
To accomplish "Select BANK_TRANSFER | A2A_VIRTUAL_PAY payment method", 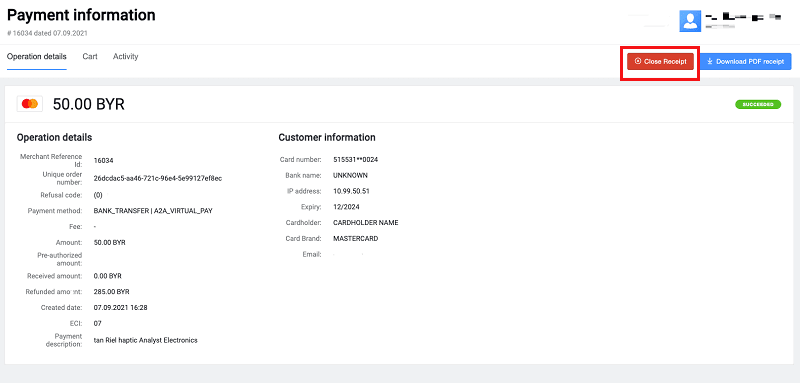I will (x=153, y=211).
